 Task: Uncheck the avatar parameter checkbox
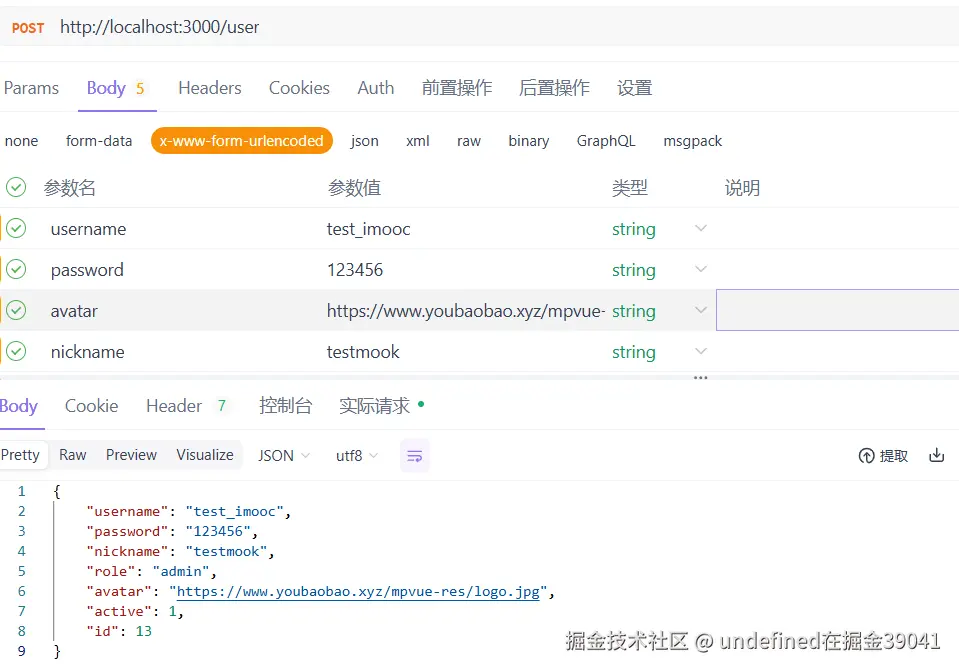coord(16,310)
